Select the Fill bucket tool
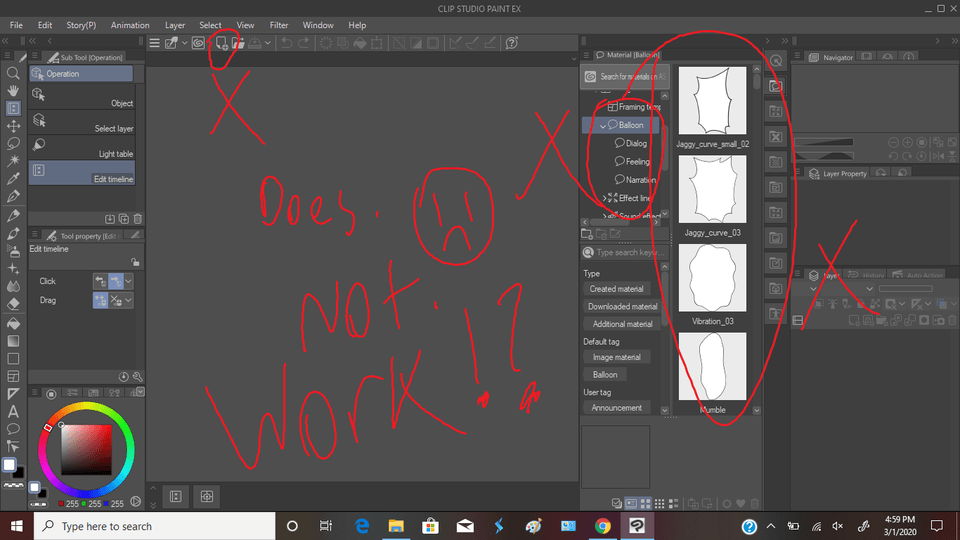This screenshot has height=540, width=960. pyautogui.click(x=13, y=323)
